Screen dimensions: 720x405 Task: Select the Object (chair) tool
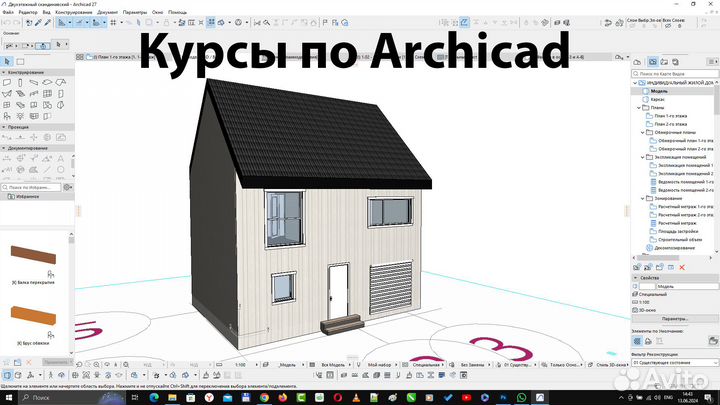(7, 116)
